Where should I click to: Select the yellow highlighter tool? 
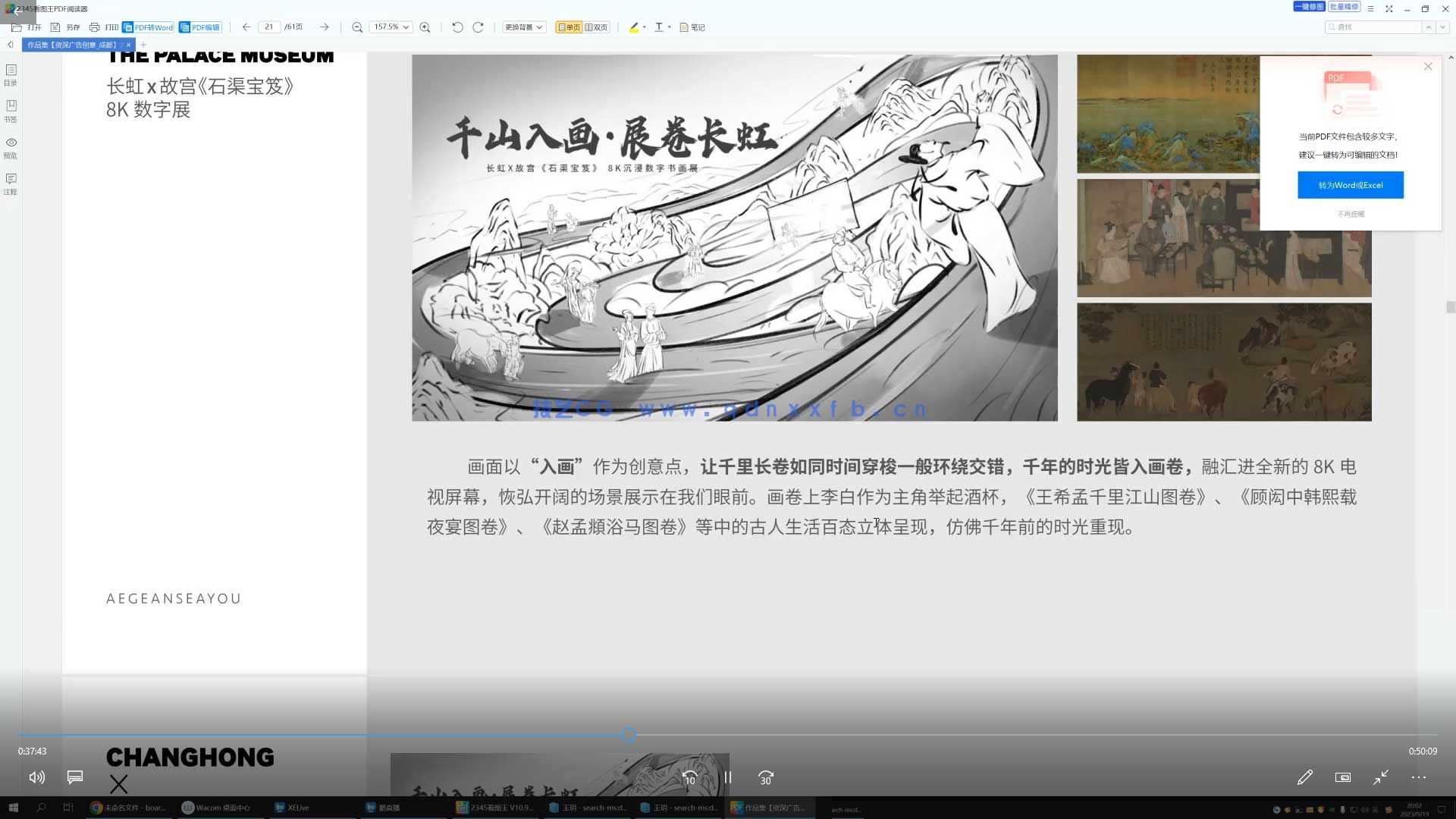[x=634, y=27]
